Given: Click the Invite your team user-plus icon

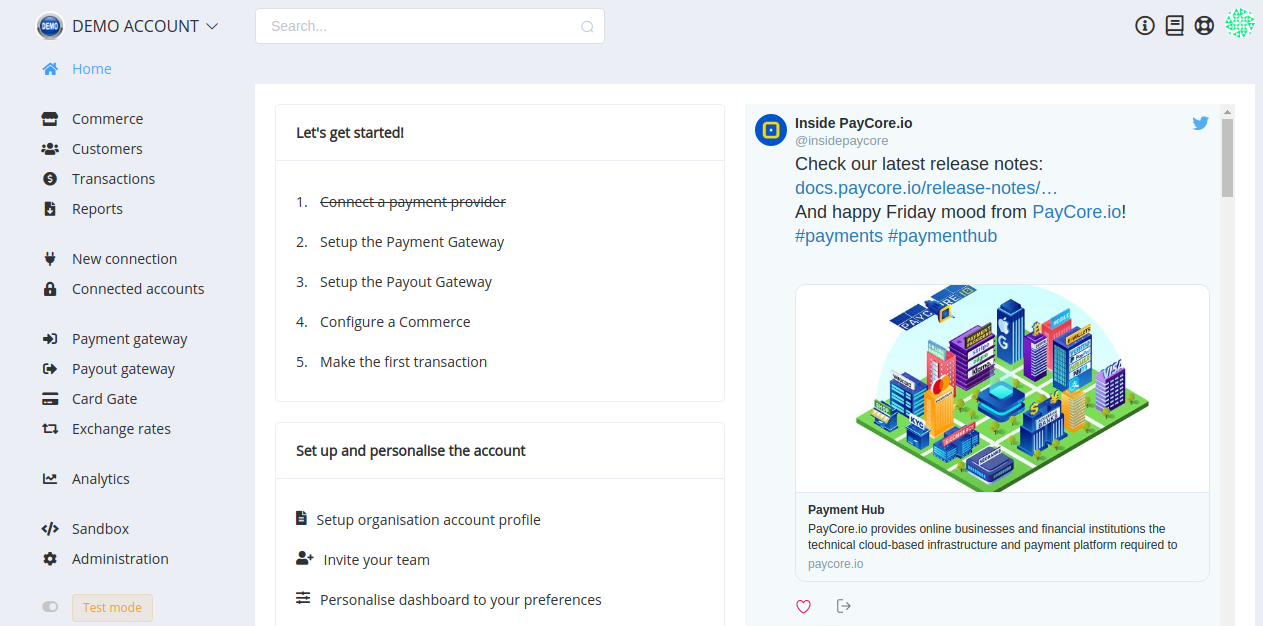Looking at the screenshot, I should pos(305,559).
